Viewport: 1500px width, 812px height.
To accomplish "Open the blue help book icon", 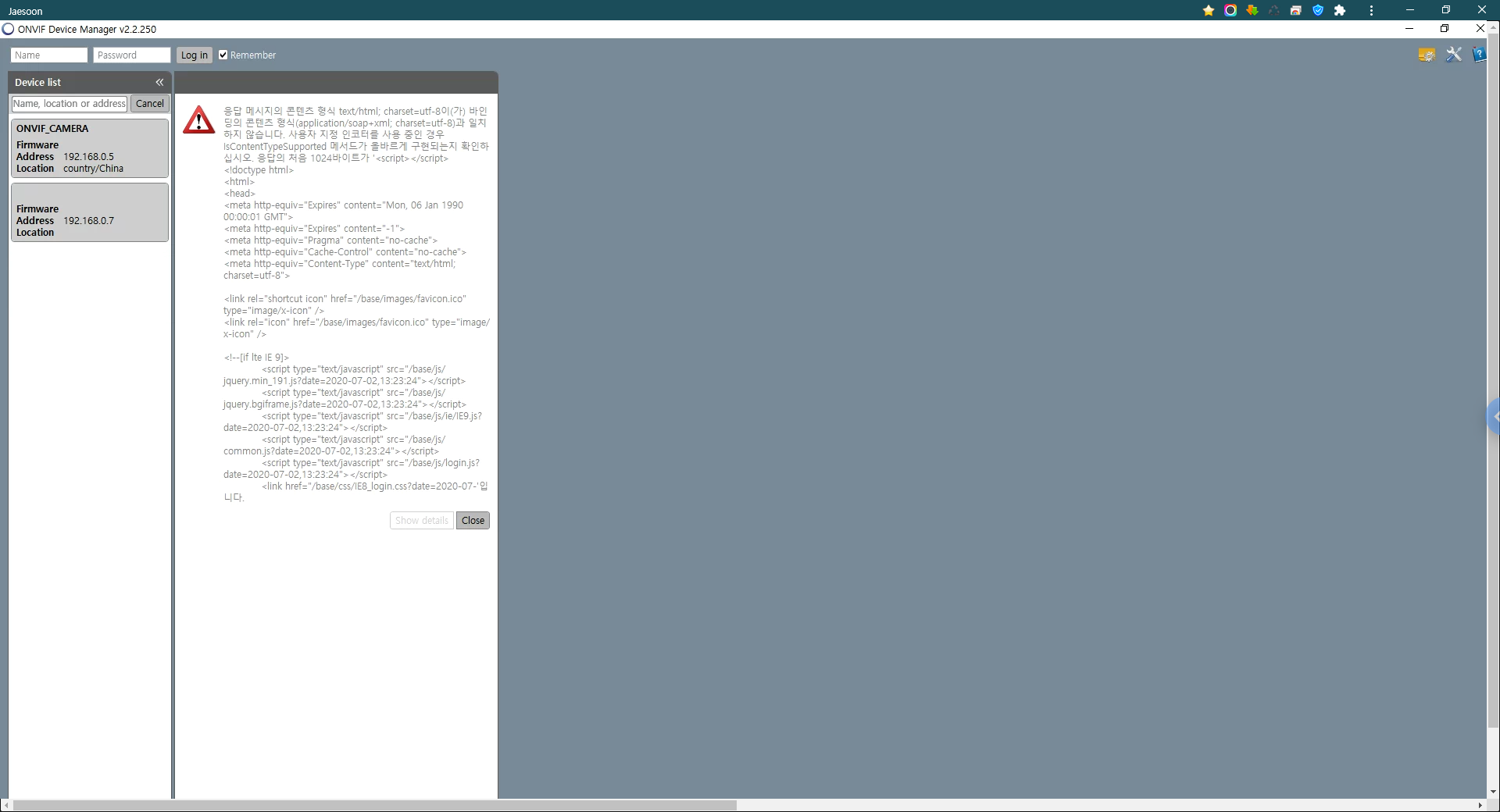I will point(1479,55).
